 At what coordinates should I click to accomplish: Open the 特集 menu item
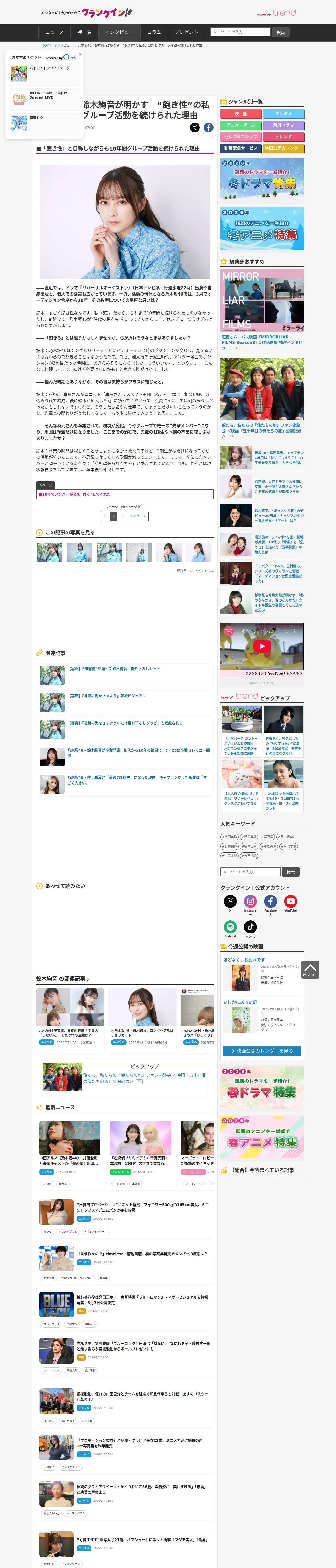tap(85, 32)
